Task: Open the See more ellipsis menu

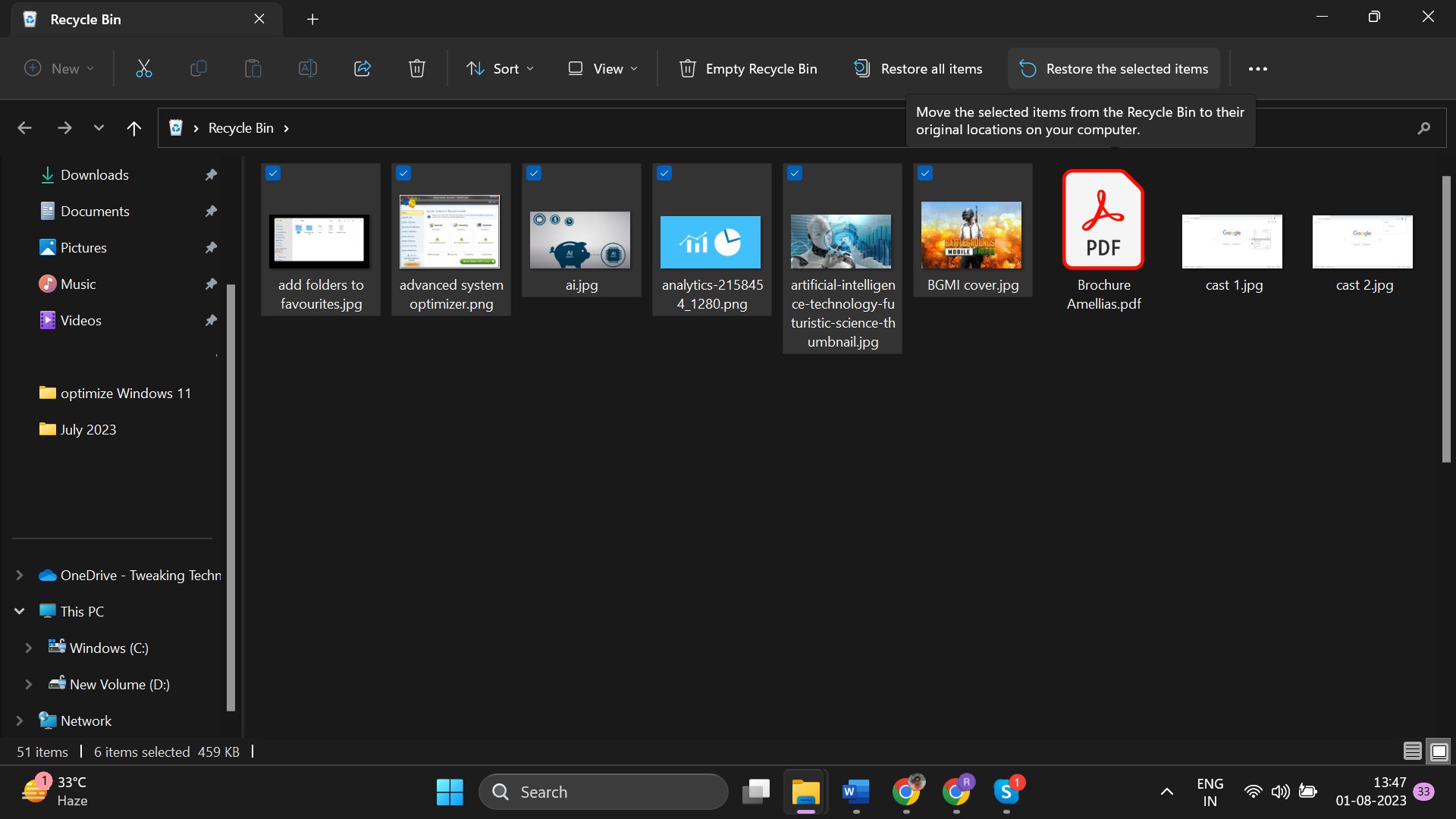Action: pyautogui.click(x=1257, y=69)
